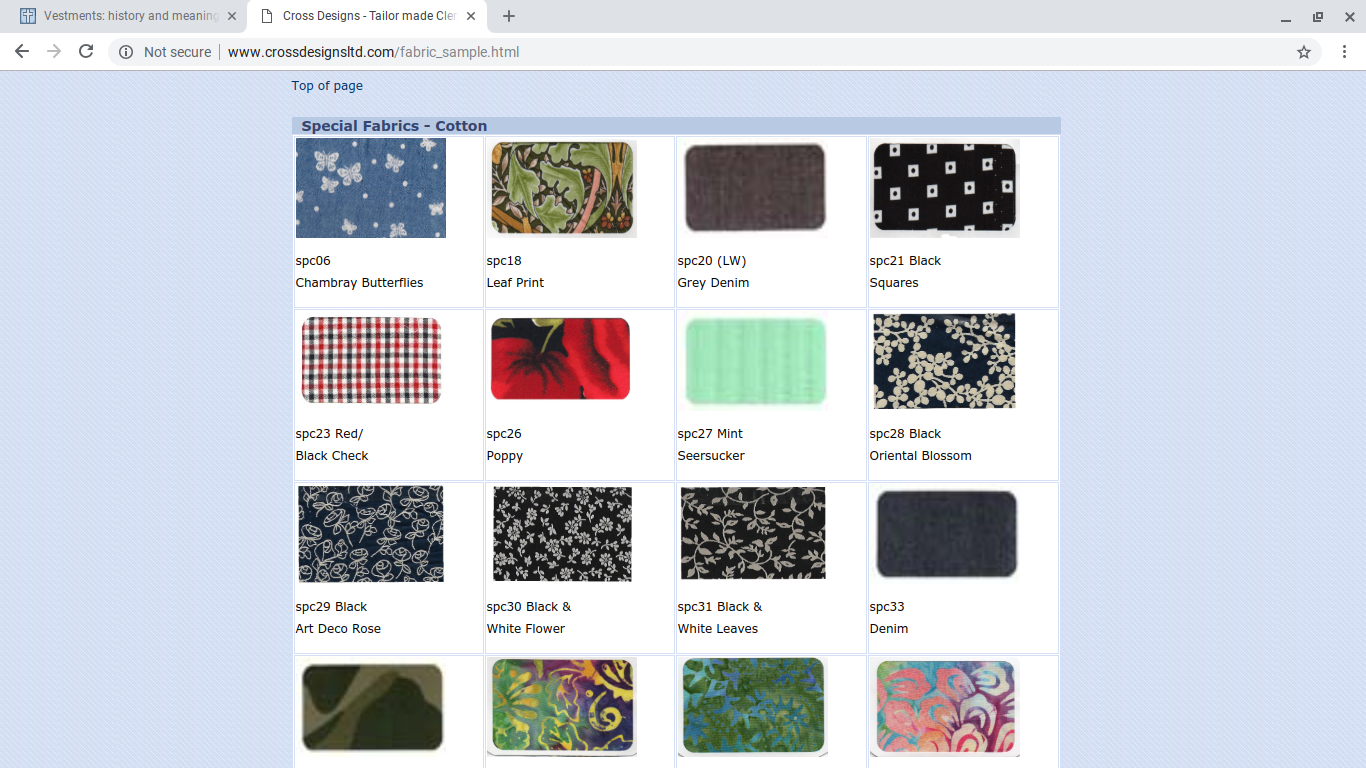Open the Black Squares fabric swatch
This screenshot has height=768, width=1366.
945,188
